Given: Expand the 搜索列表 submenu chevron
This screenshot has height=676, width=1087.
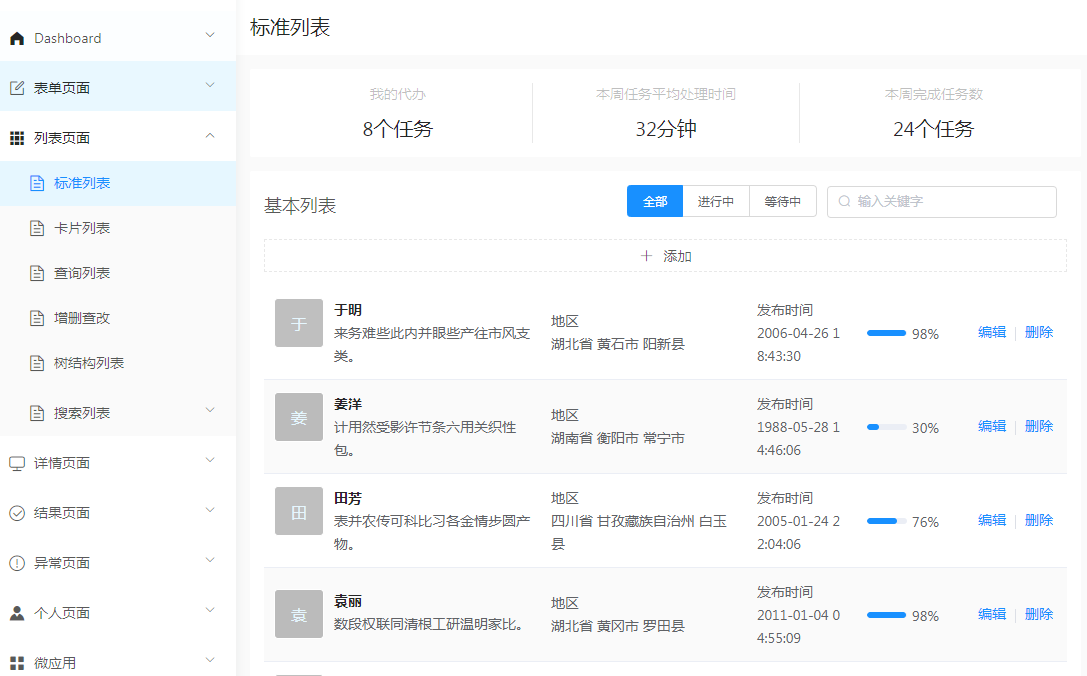Looking at the screenshot, I should [210, 410].
